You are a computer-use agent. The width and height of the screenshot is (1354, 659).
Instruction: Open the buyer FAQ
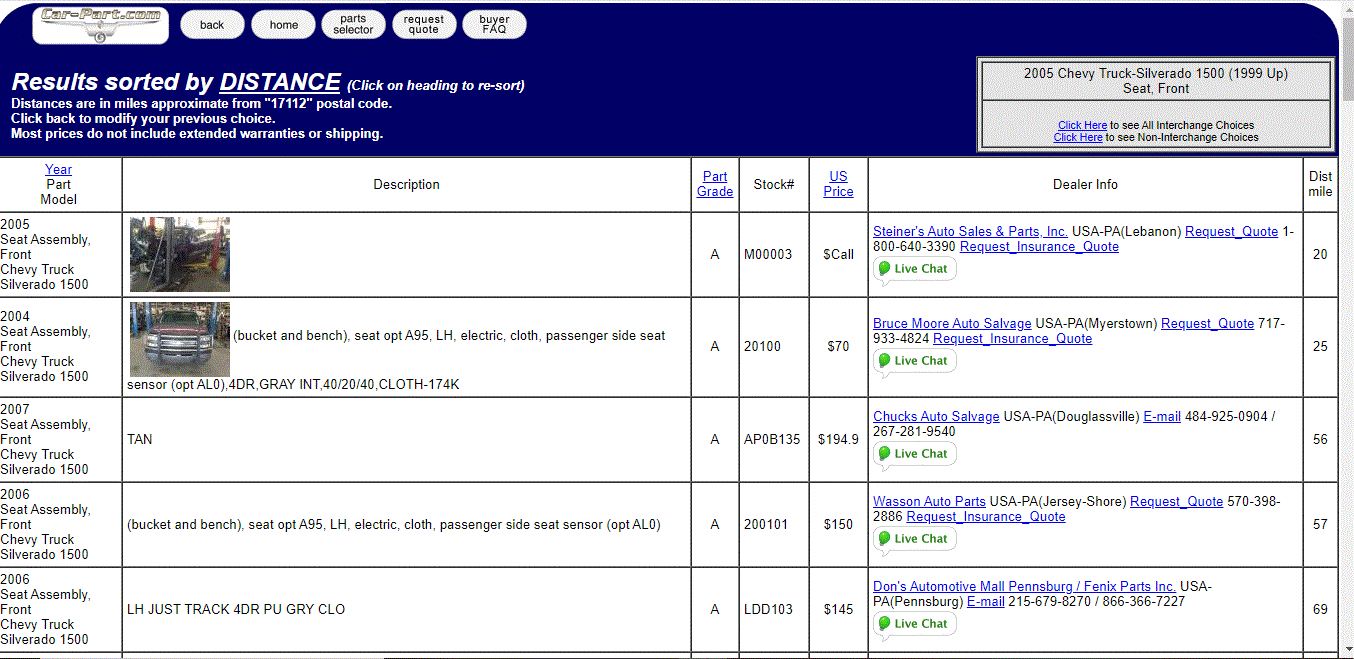coord(494,25)
